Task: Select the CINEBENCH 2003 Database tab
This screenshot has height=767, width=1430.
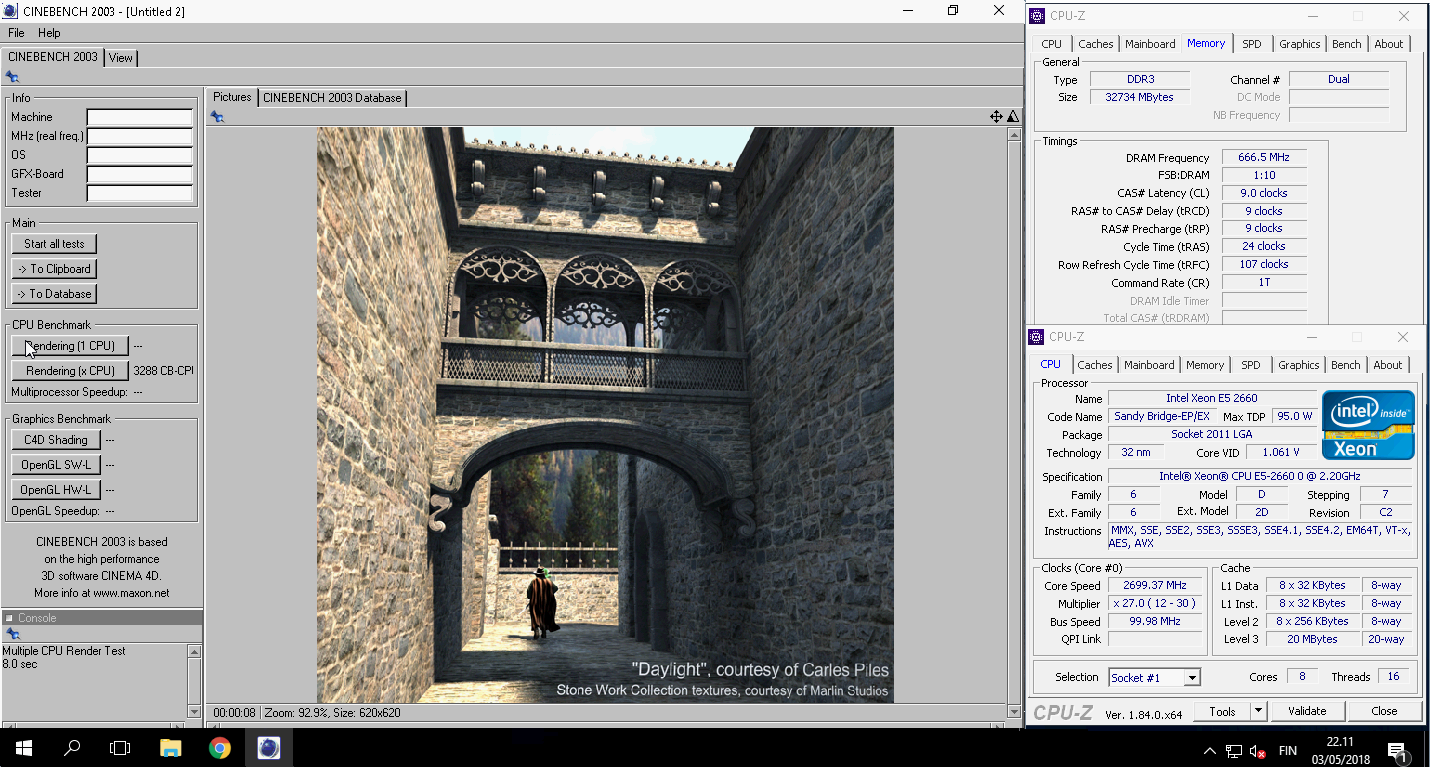Action: coord(332,98)
